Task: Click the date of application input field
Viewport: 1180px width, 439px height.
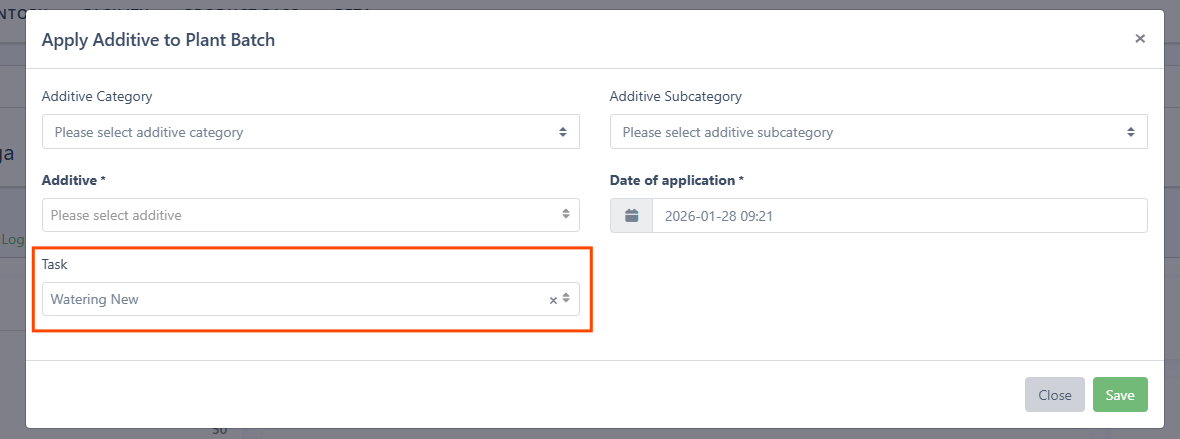Action: coord(898,216)
